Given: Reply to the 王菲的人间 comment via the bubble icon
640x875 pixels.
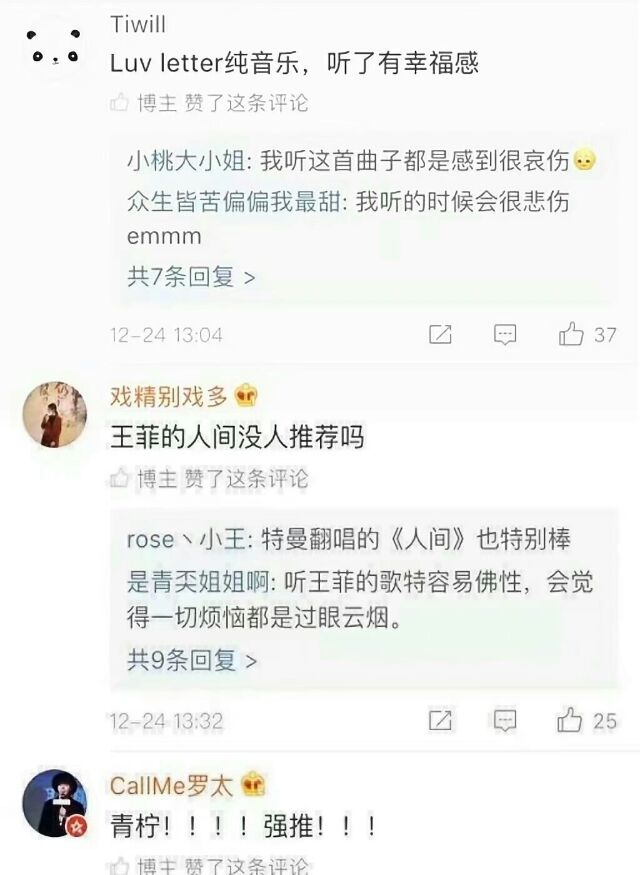Looking at the screenshot, I should click(505, 720).
